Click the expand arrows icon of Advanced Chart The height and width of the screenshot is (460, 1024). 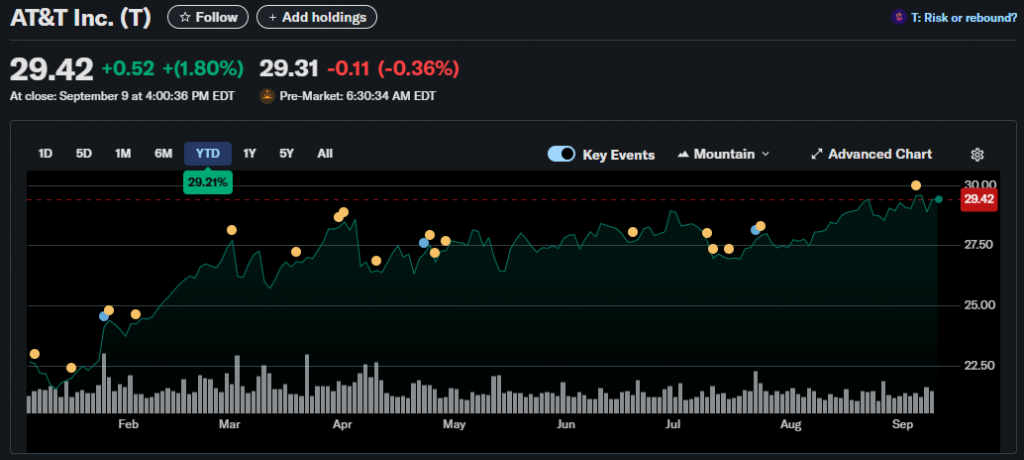[816, 154]
